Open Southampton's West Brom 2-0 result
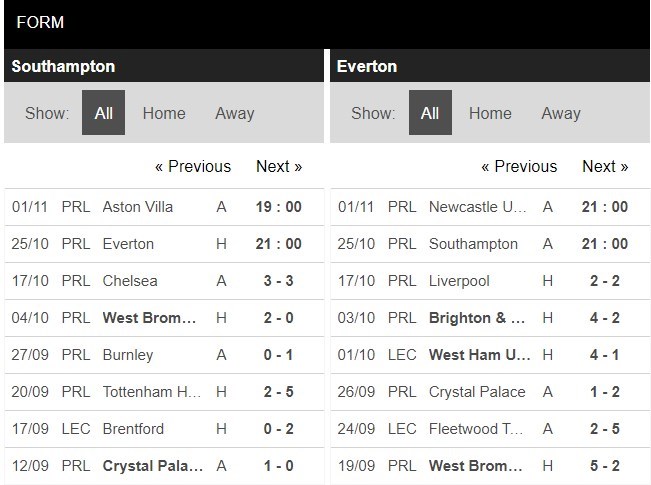This screenshot has width=651, height=485. click(164, 318)
